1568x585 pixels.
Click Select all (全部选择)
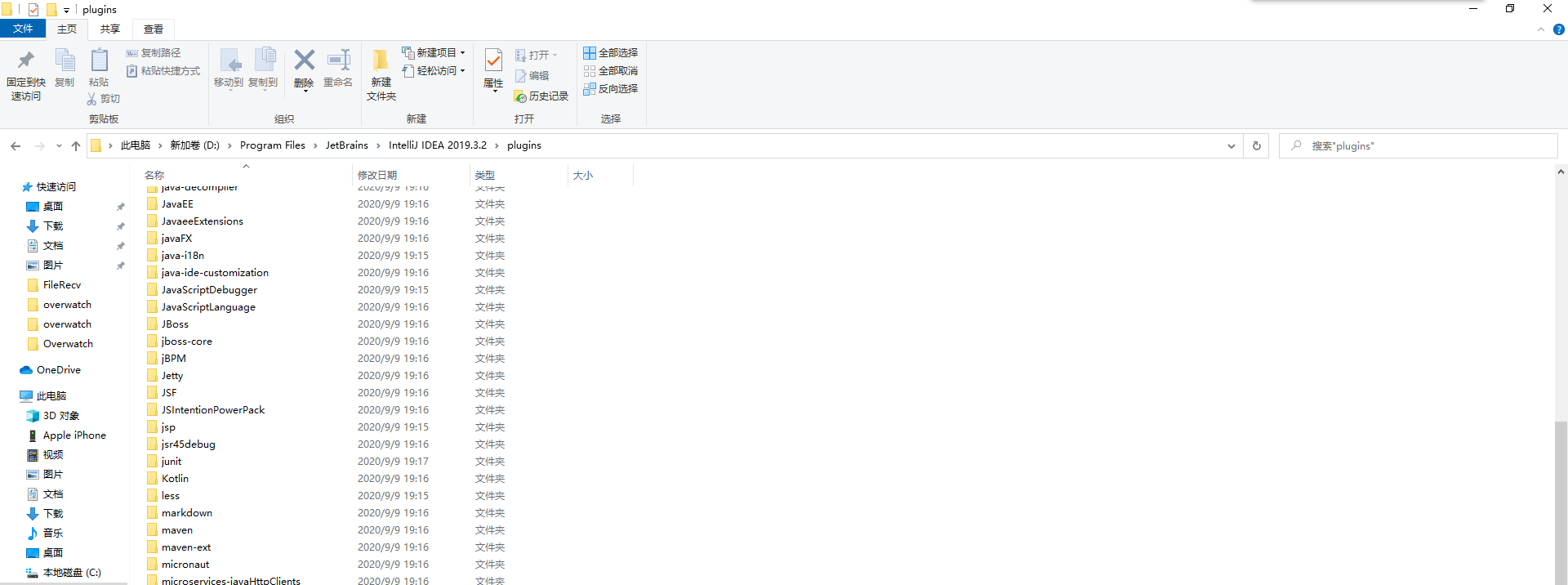[x=610, y=53]
